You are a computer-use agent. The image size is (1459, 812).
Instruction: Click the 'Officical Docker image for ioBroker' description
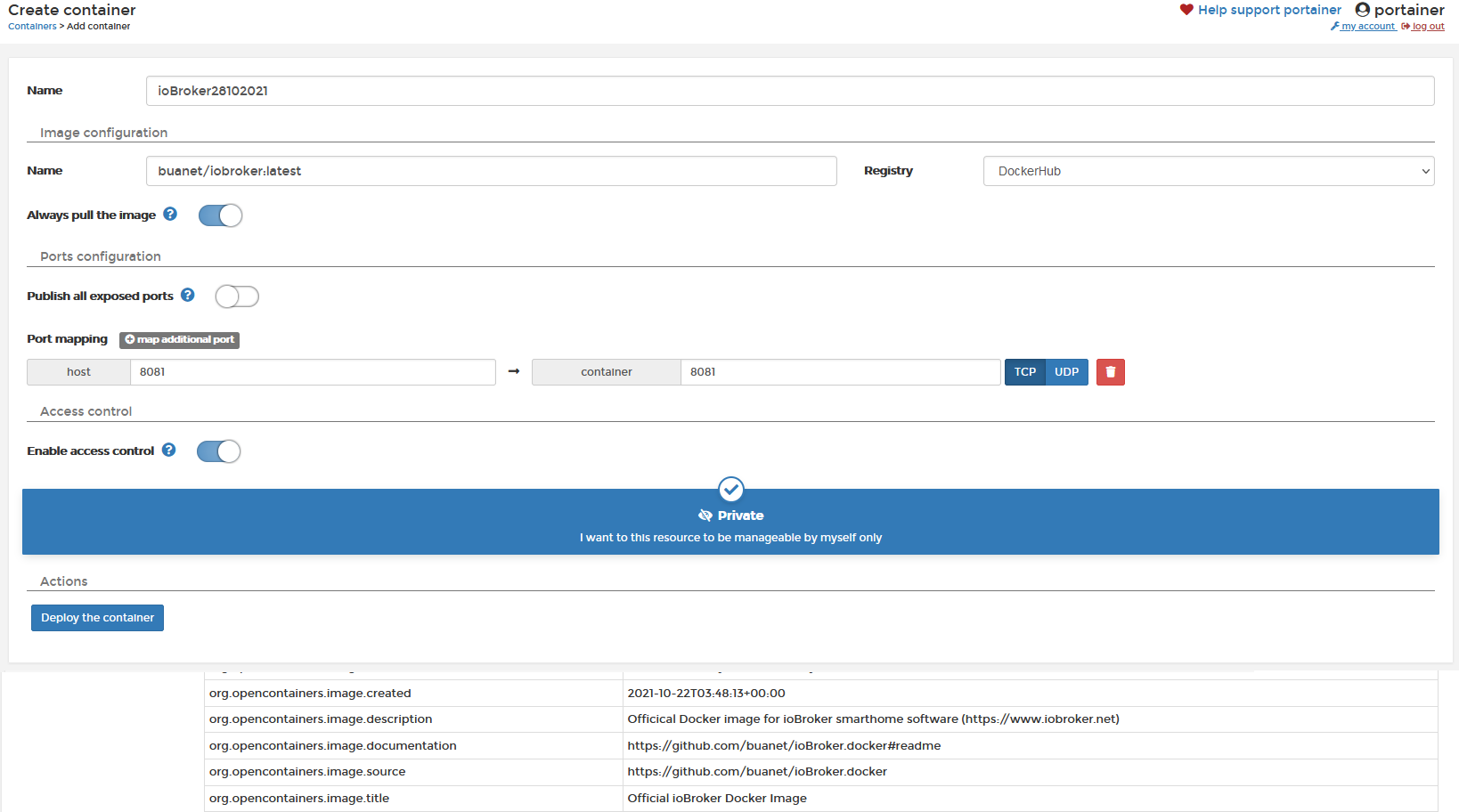873,719
